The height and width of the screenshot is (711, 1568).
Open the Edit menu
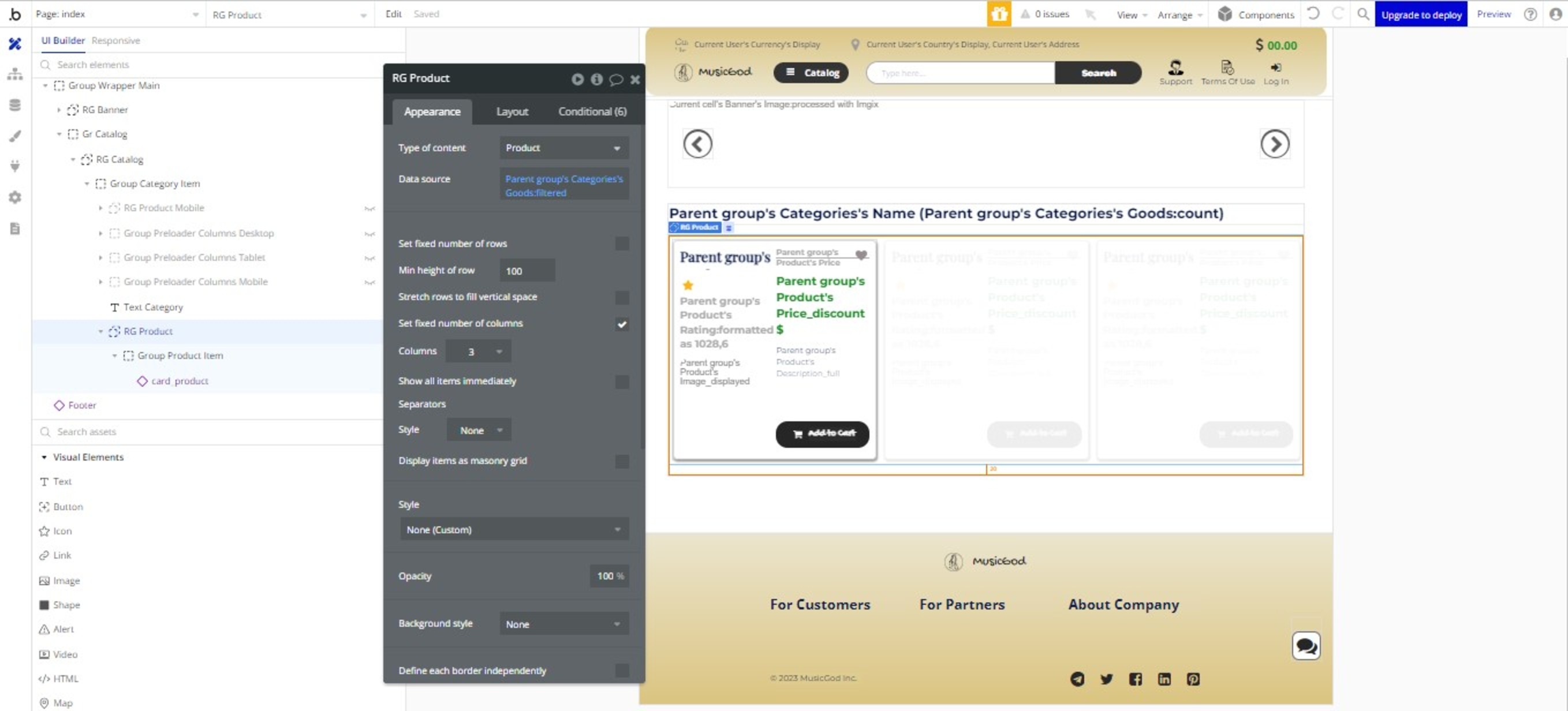393,13
